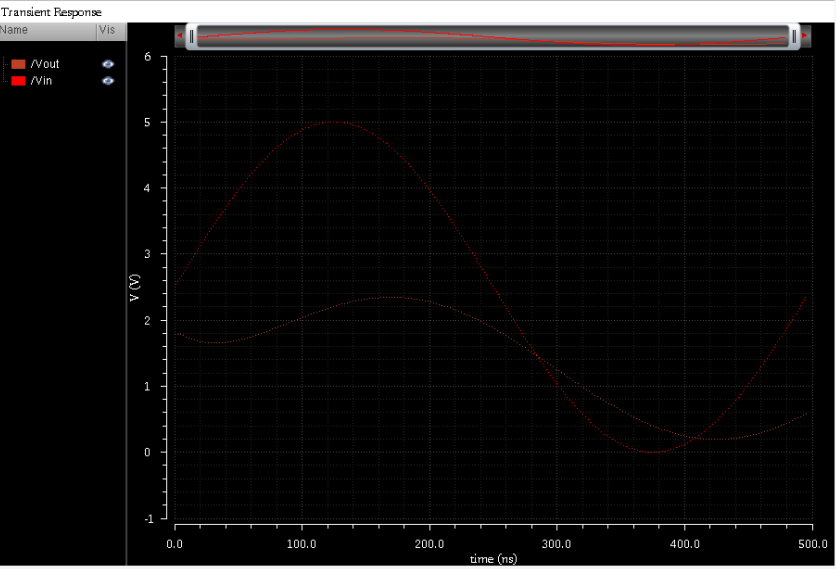Click the 6 tick label on voltage axis
Screen dimensions: 836x569
pos(148,56)
